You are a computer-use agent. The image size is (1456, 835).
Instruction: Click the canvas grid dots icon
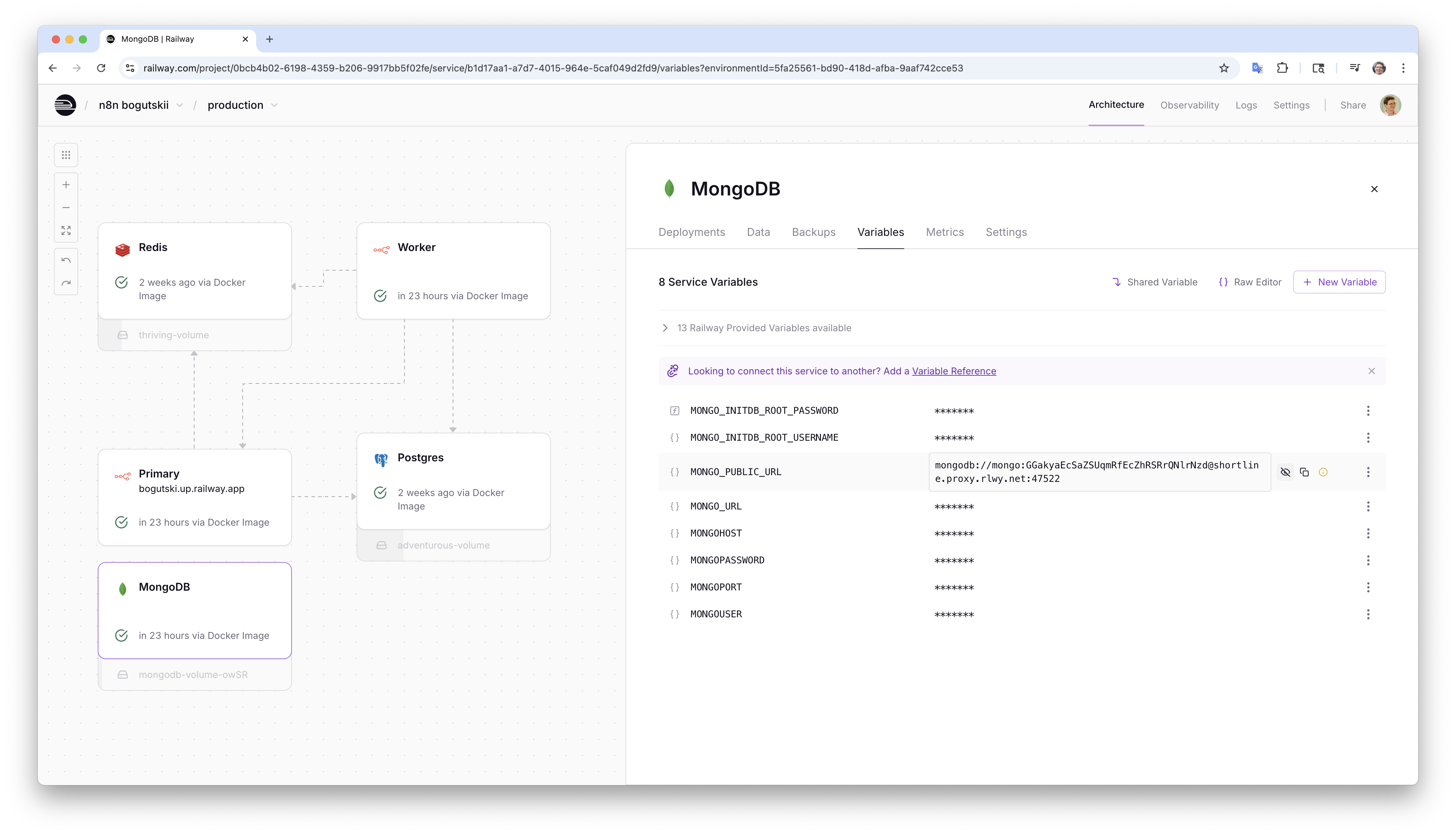(66, 155)
